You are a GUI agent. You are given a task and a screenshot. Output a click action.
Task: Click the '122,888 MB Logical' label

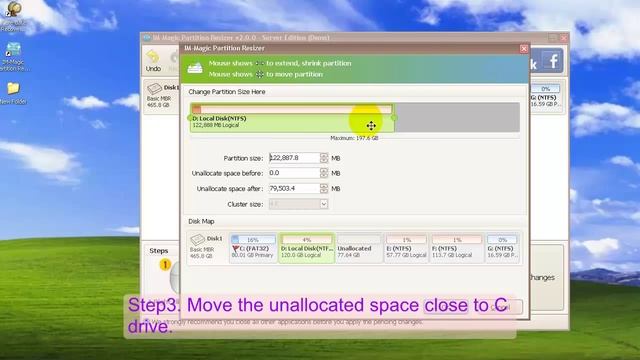[x=216, y=125]
